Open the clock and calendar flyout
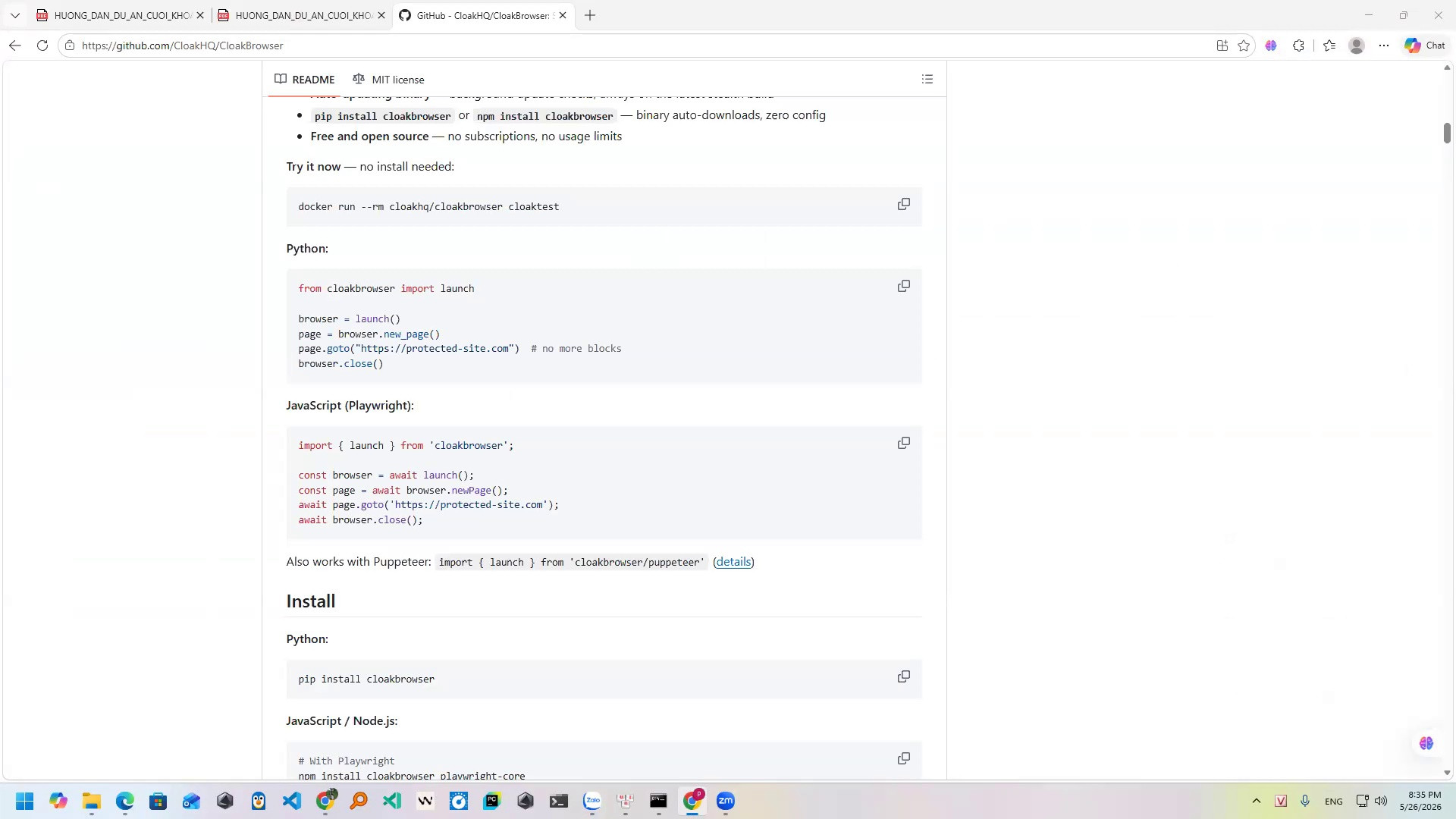This screenshot has height=819, width=1456. tap(1420, 801)
